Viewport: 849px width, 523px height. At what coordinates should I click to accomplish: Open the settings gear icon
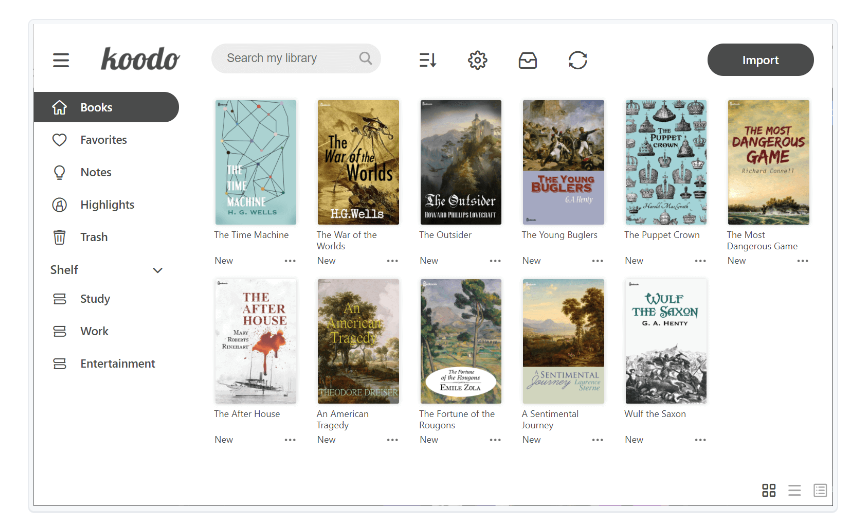pos(477,60)
